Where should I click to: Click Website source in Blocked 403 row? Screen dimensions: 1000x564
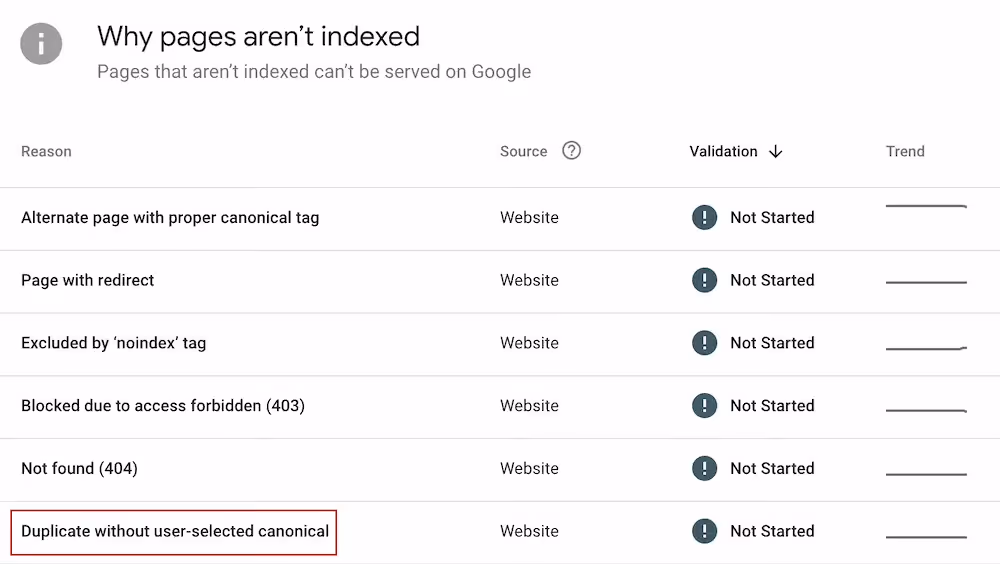(529, 406)
